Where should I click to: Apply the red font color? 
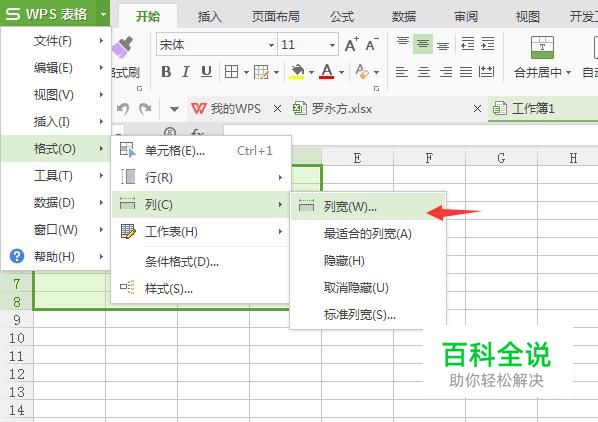pyautogui.click(x=327, y=72)
